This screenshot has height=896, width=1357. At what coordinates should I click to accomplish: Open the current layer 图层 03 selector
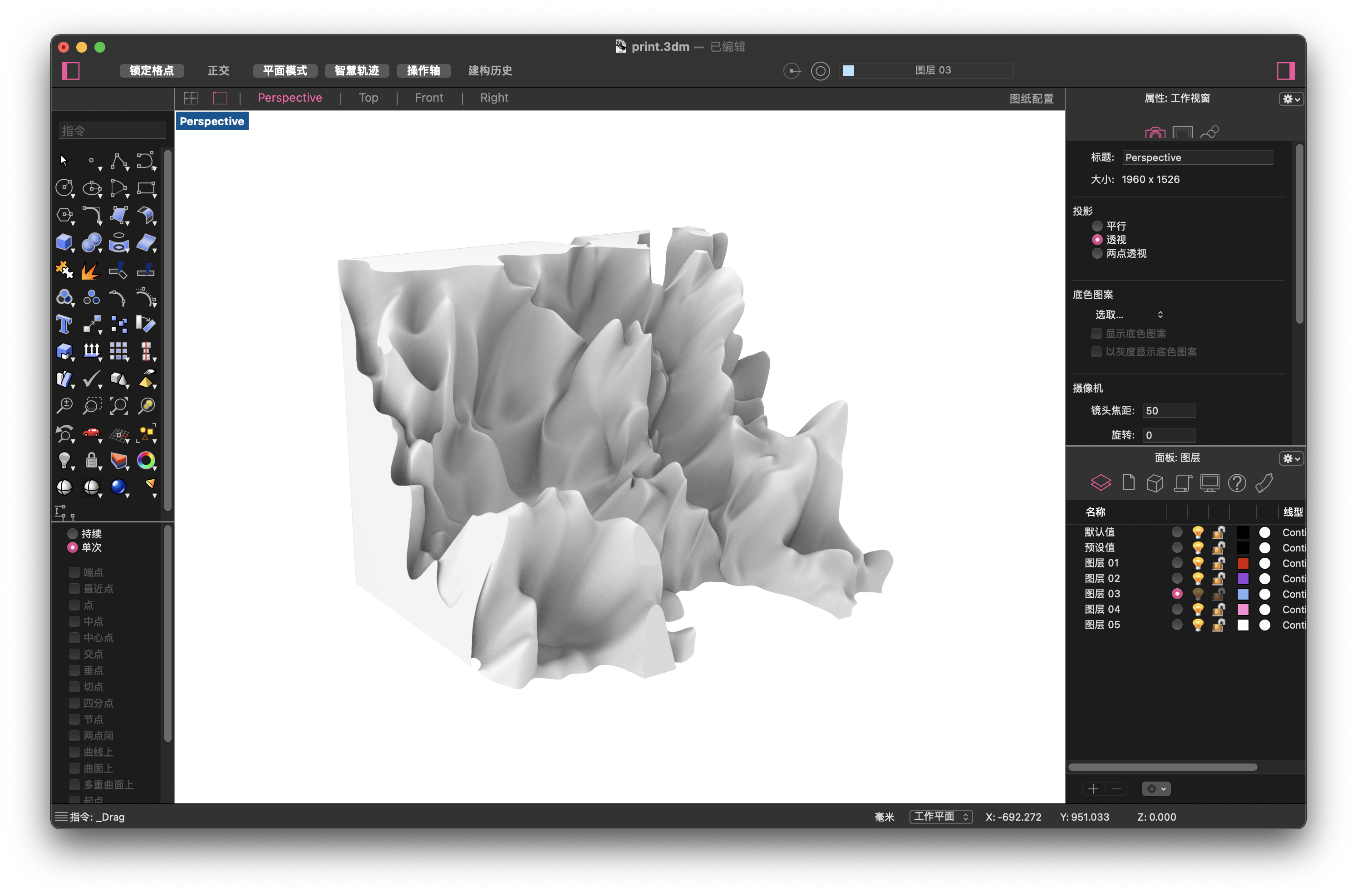coord(925,70)
